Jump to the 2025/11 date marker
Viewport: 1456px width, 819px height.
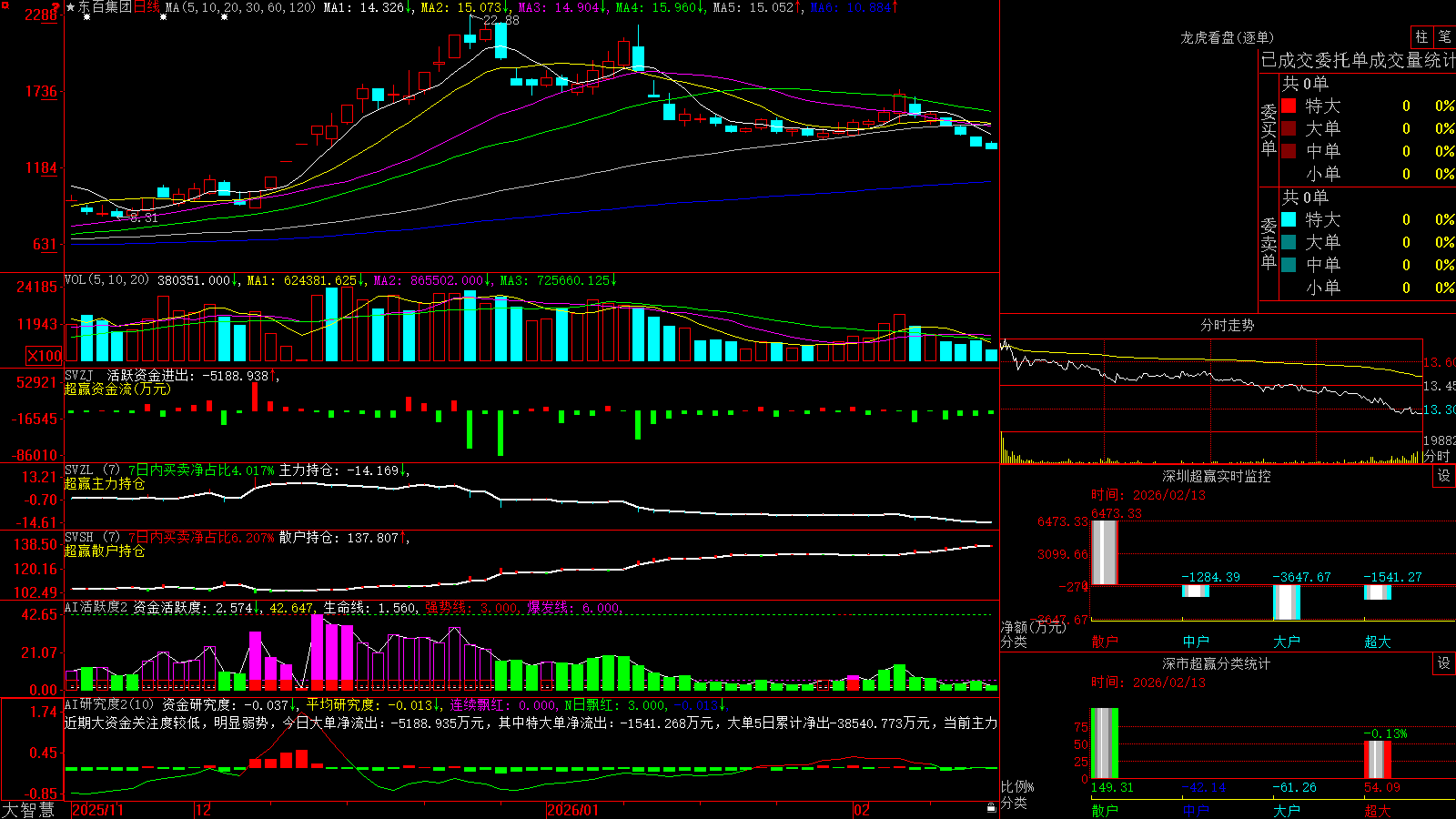click(x=97, y=810)
